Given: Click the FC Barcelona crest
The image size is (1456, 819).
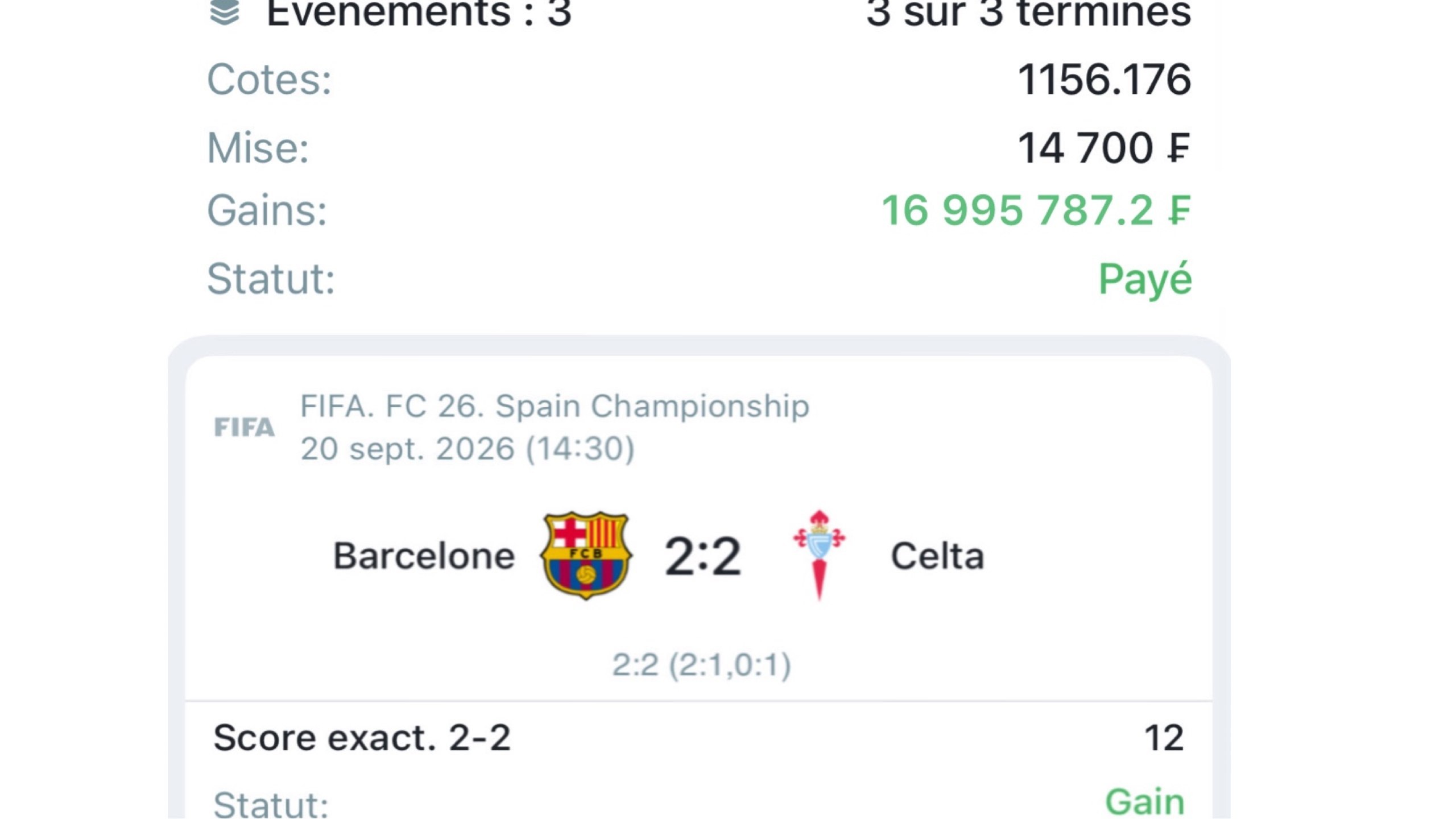Looking at the screenshot, I should tap(586, 555).
